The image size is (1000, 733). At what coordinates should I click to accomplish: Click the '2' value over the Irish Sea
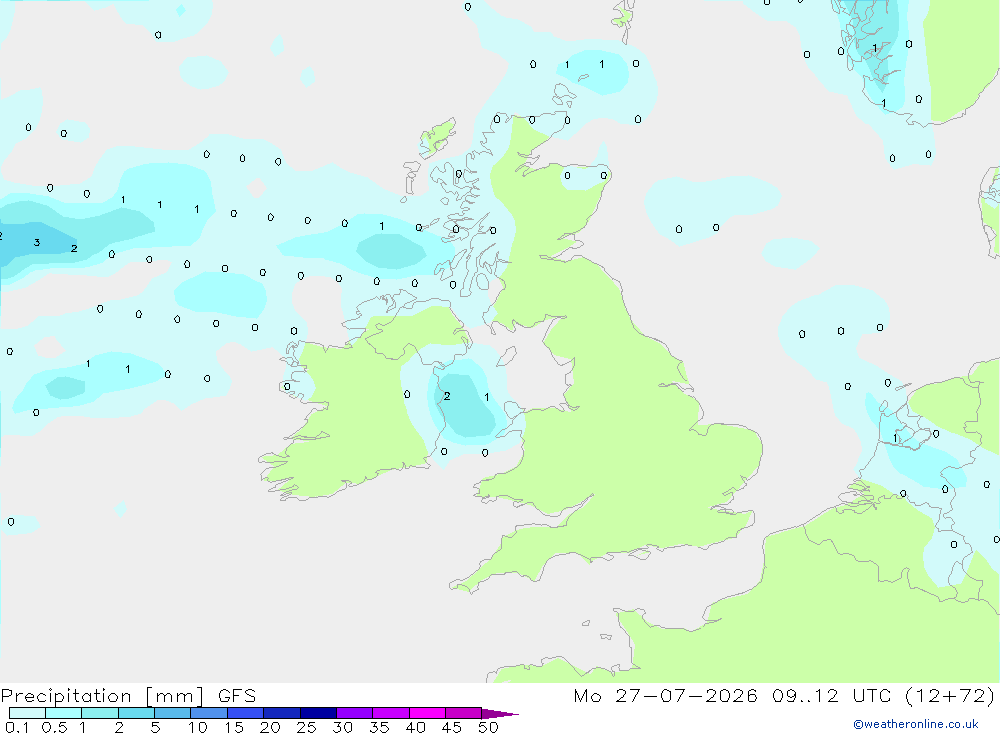click(x=447, y=396)
